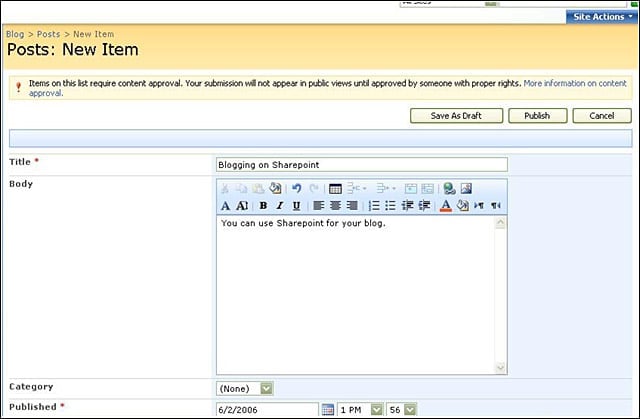Align body text left
Viewport: 640px width, 419px height.
[x=318, y=206]
